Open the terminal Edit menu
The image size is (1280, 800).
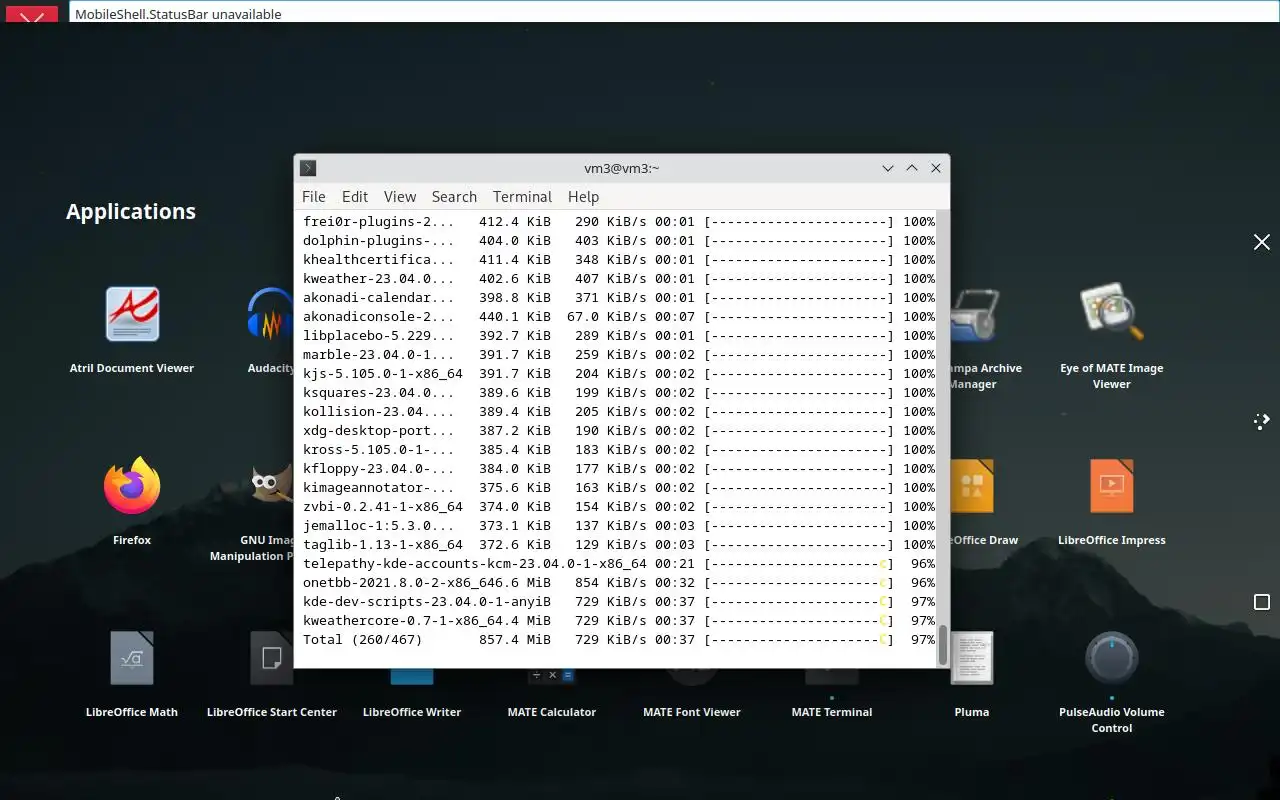[355, 197]
